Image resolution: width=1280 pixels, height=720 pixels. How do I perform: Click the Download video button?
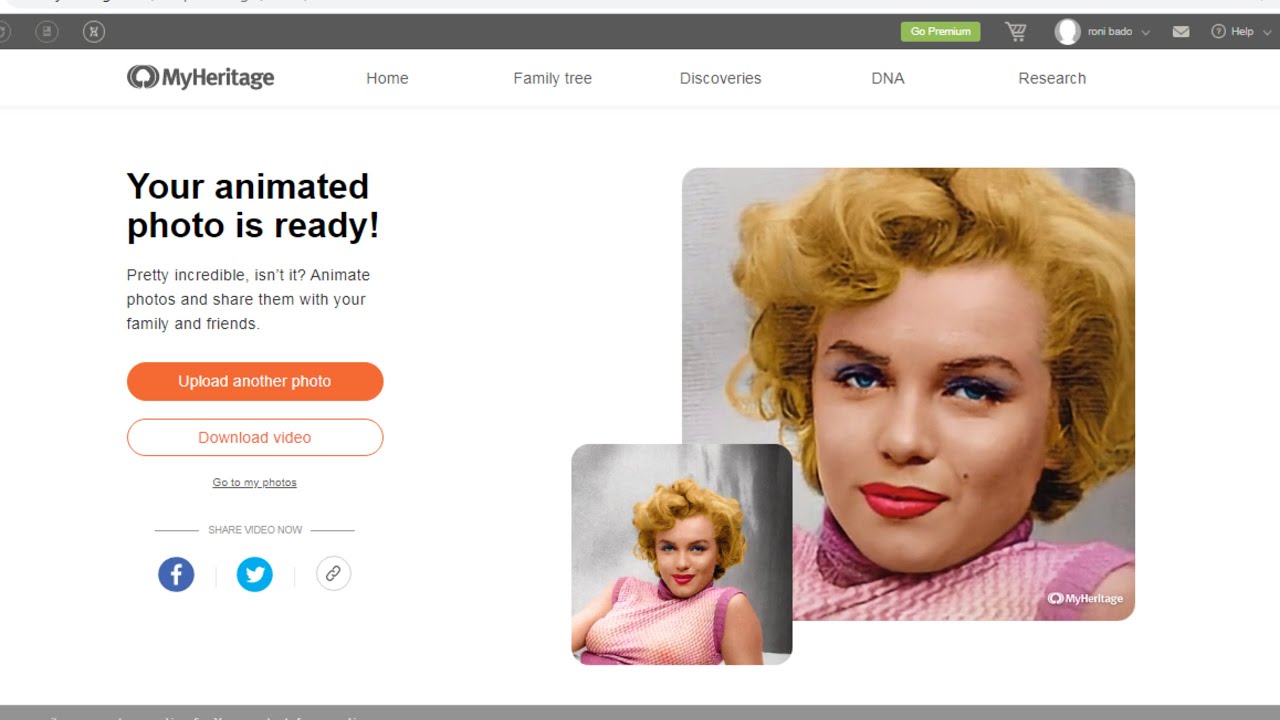point(255,437)
